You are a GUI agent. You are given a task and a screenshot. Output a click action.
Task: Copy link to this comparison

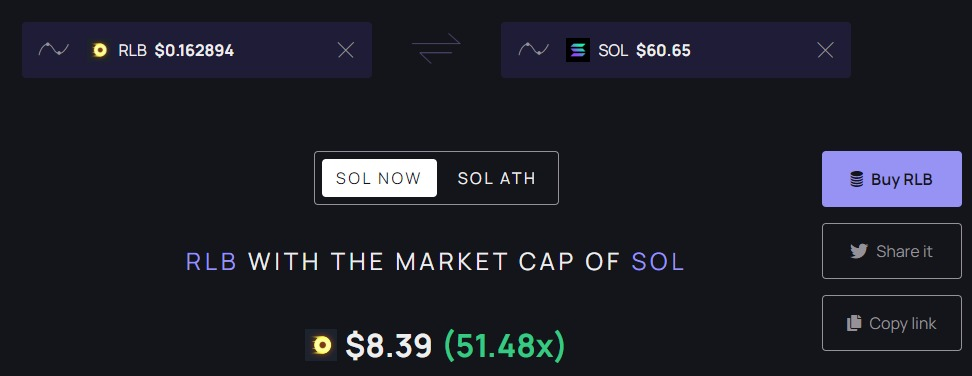pyautogui.click(x=891, y=323)
